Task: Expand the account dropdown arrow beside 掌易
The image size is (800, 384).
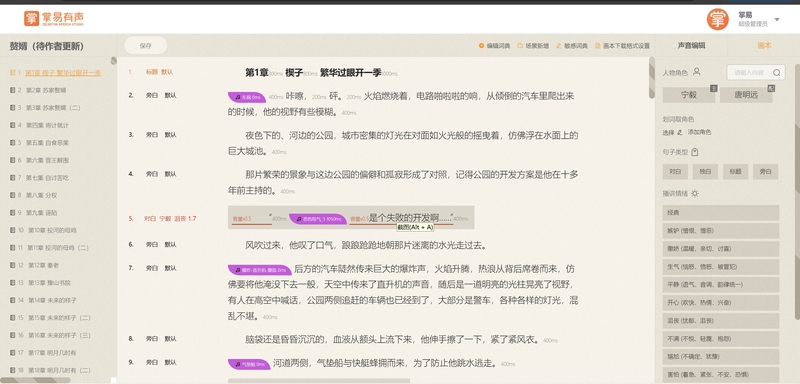Action: (777, 19)
